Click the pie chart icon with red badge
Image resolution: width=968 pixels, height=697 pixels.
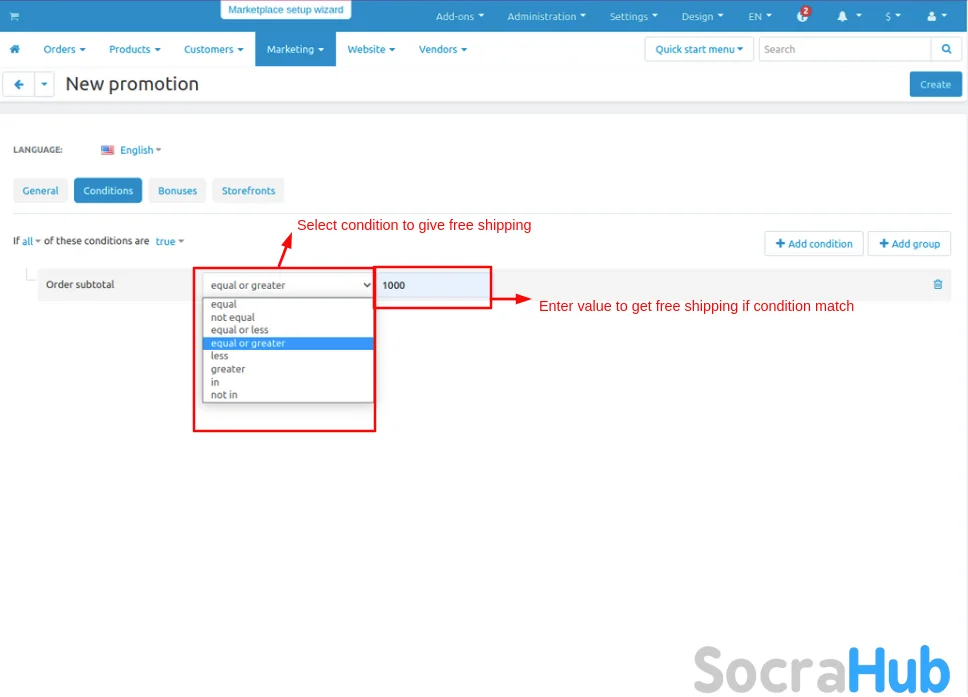(803, 16)
